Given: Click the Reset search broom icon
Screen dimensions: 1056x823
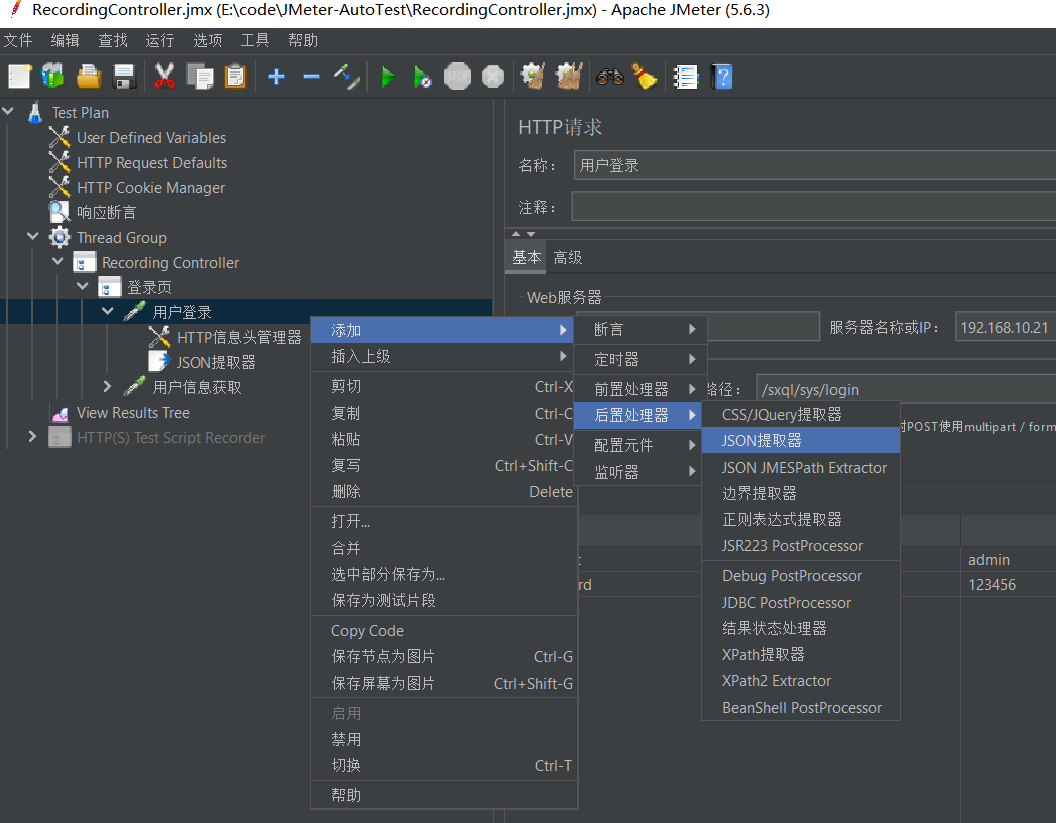Looking at the screenshot, I should (645, 76).
